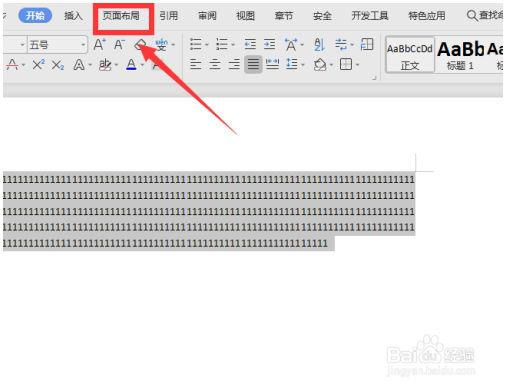Toggle center text alignment
Viewport: 506px width, 391px height.
click(x=215, y=64)
